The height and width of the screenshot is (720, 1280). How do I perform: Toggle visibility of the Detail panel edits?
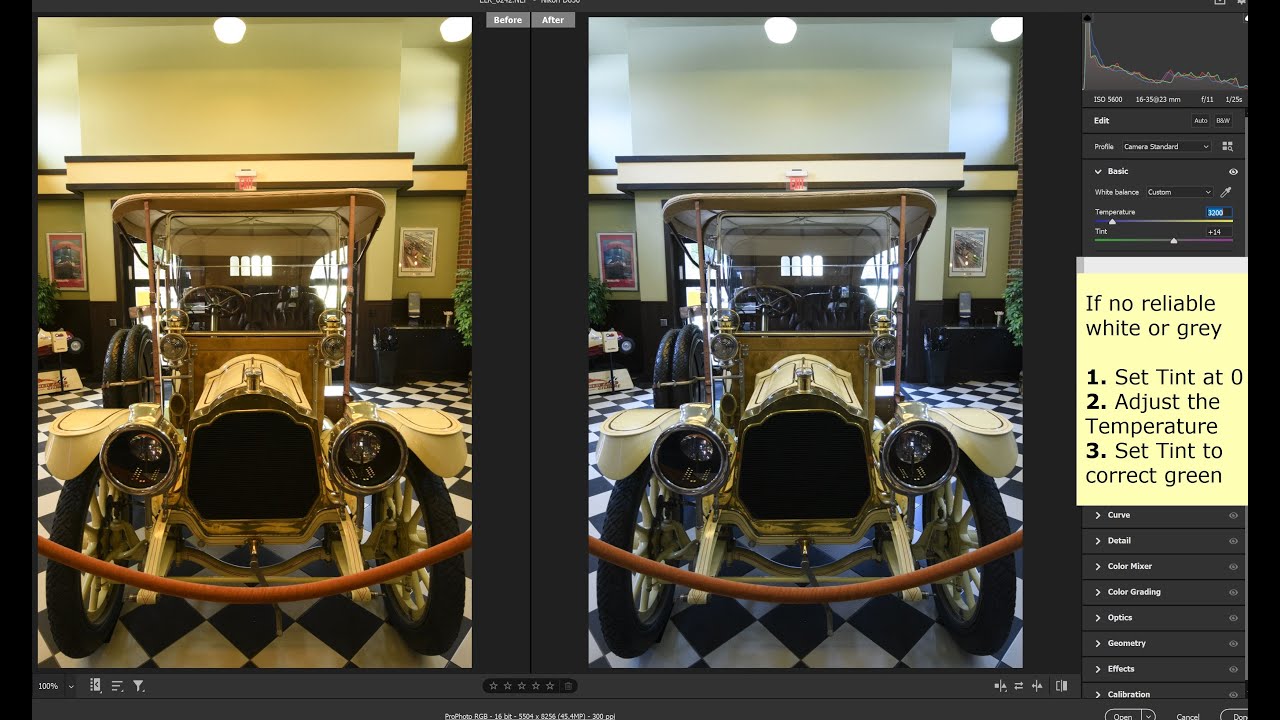pos(1233,541)
